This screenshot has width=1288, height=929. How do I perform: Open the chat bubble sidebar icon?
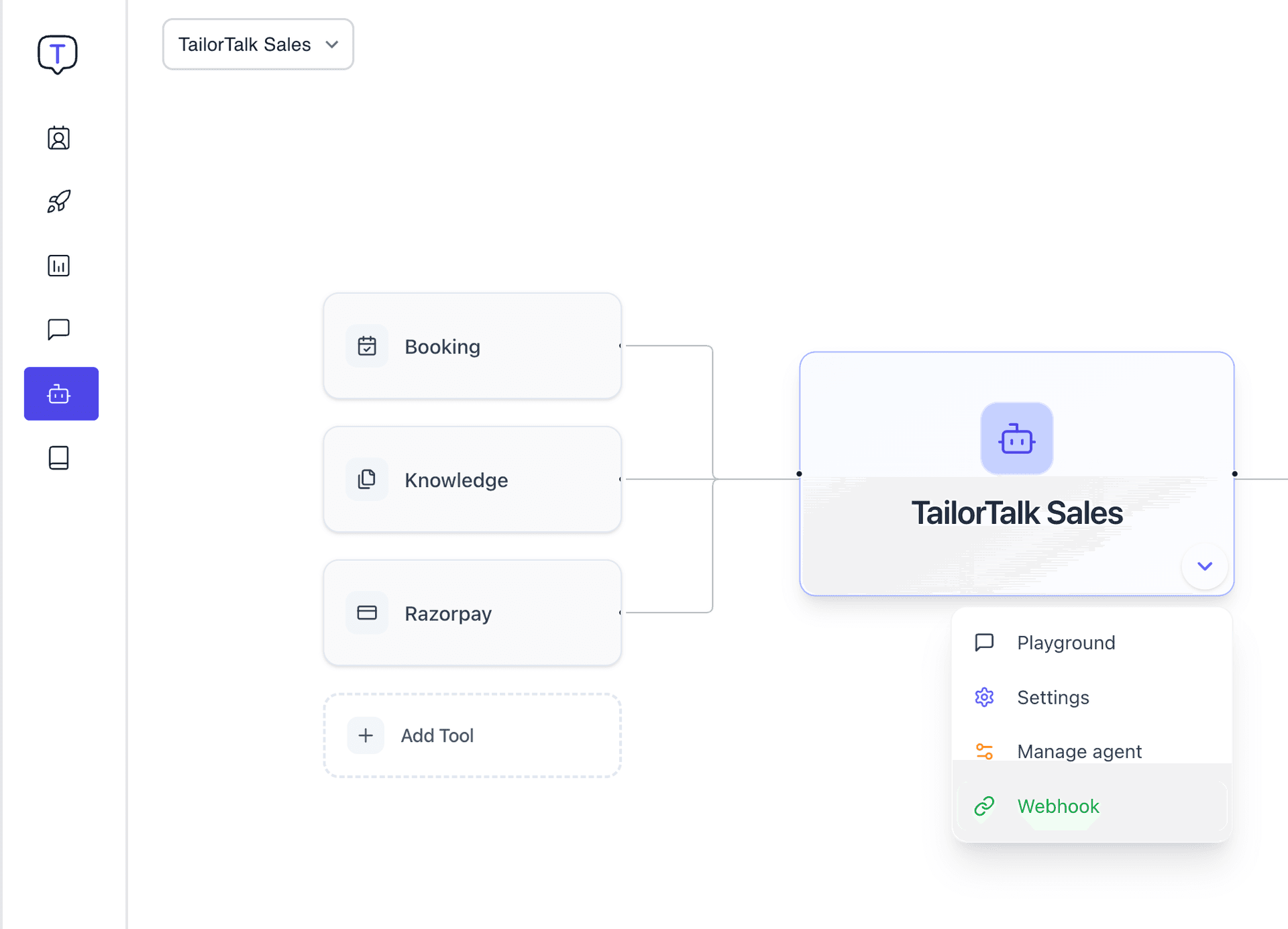[x=59, y=329]
